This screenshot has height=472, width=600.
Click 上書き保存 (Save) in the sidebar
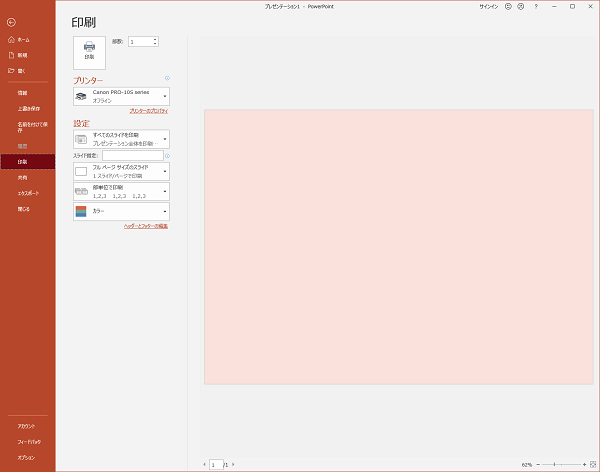[x=28, y=108]
